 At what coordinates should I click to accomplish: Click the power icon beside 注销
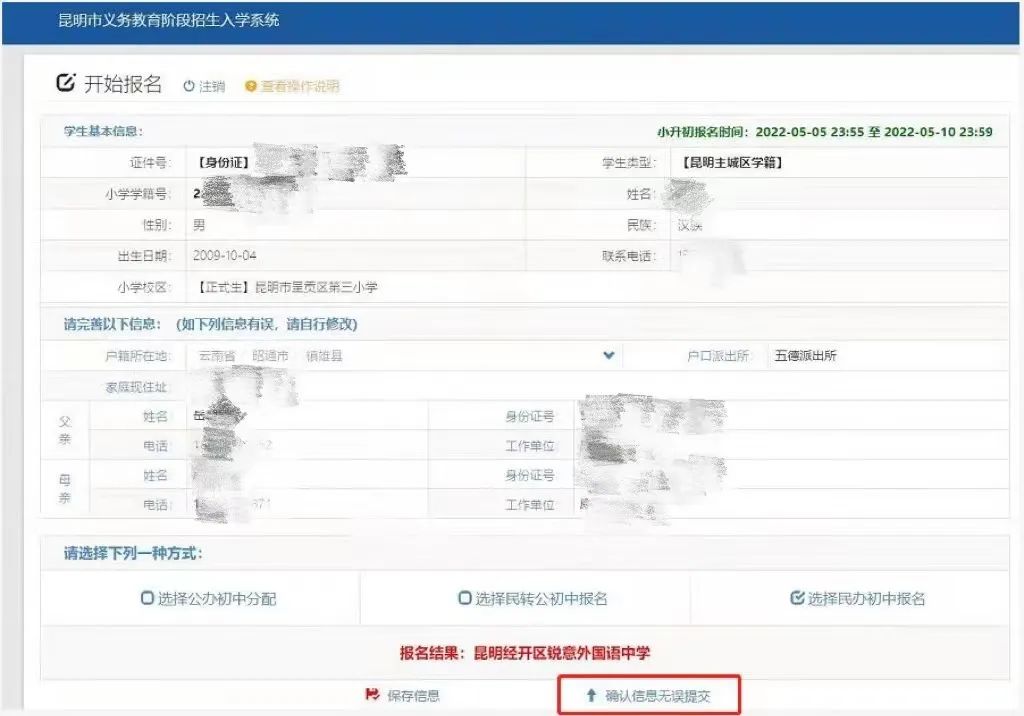tap(189, 86)
